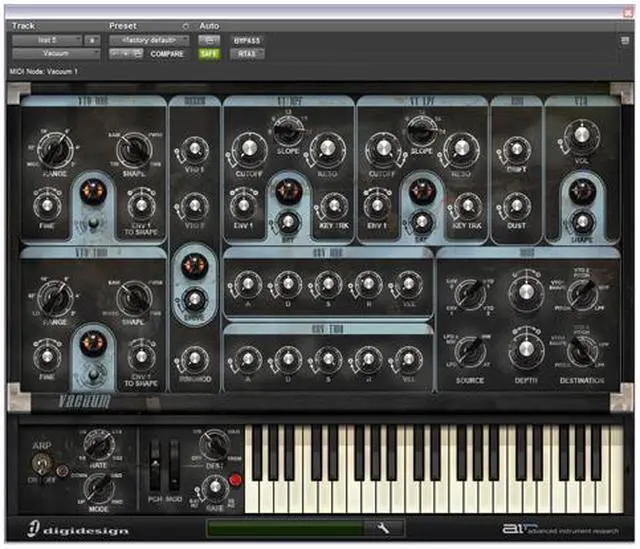This screenshot has height=549, width=640.
Task: Click the LPF CUTOFF knob
Action: pyautogui.click(x=382, y=149)
